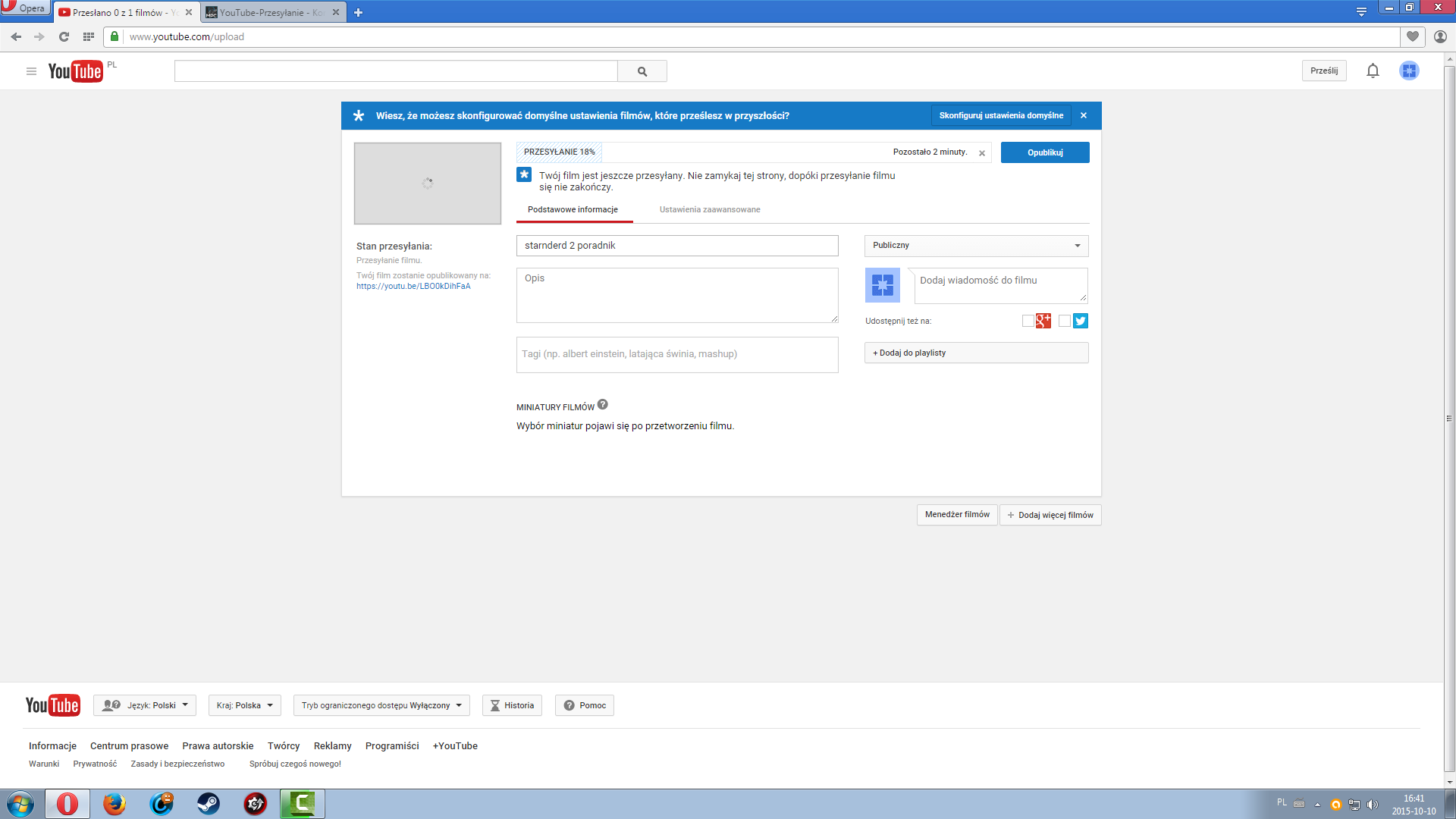This screenshot has width=1456, height=819.
Task: Open Pomoc help button
Action: coord(585,705)
